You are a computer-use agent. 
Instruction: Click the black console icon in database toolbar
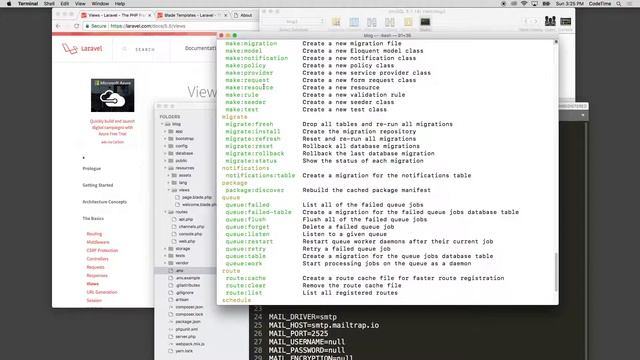pos(425,22)
